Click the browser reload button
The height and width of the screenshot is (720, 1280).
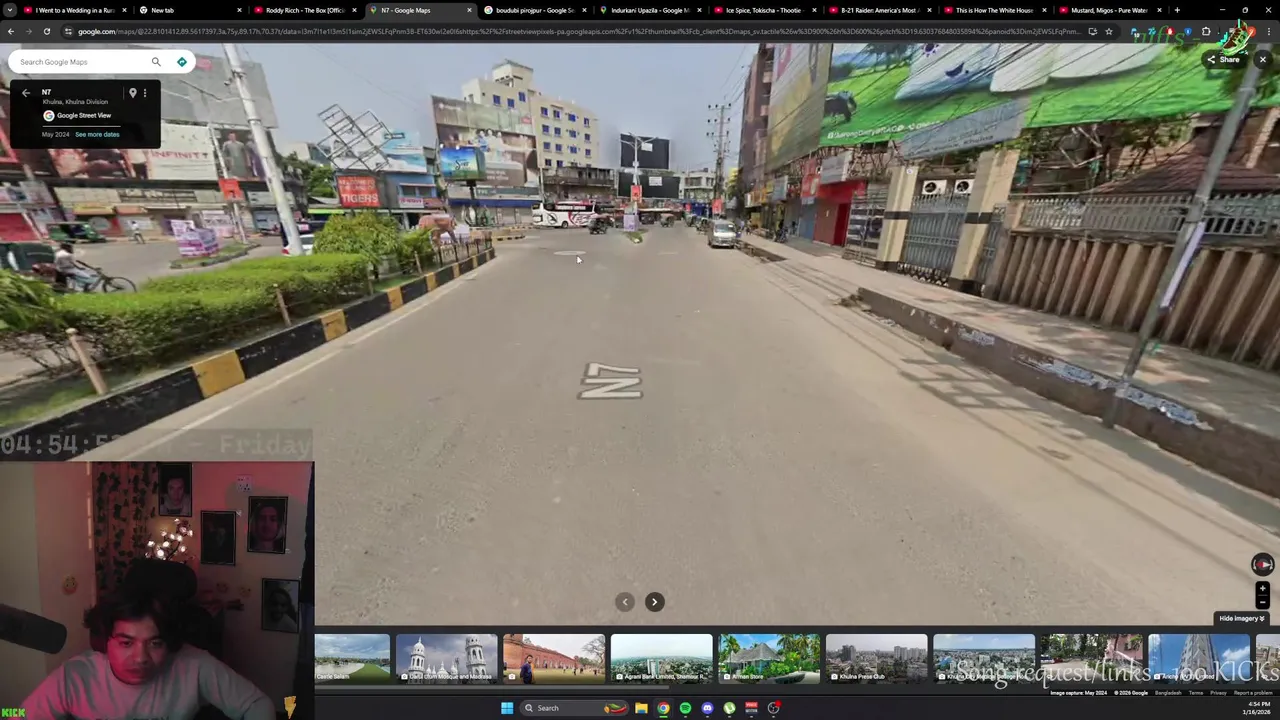tap(46, 32)
